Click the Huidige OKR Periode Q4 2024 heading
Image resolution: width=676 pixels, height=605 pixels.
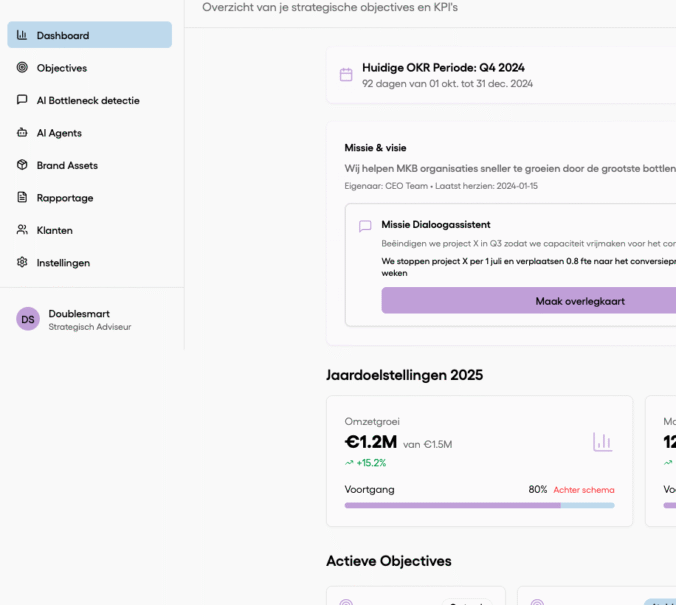pyautogui.click(x=443, y=68)
